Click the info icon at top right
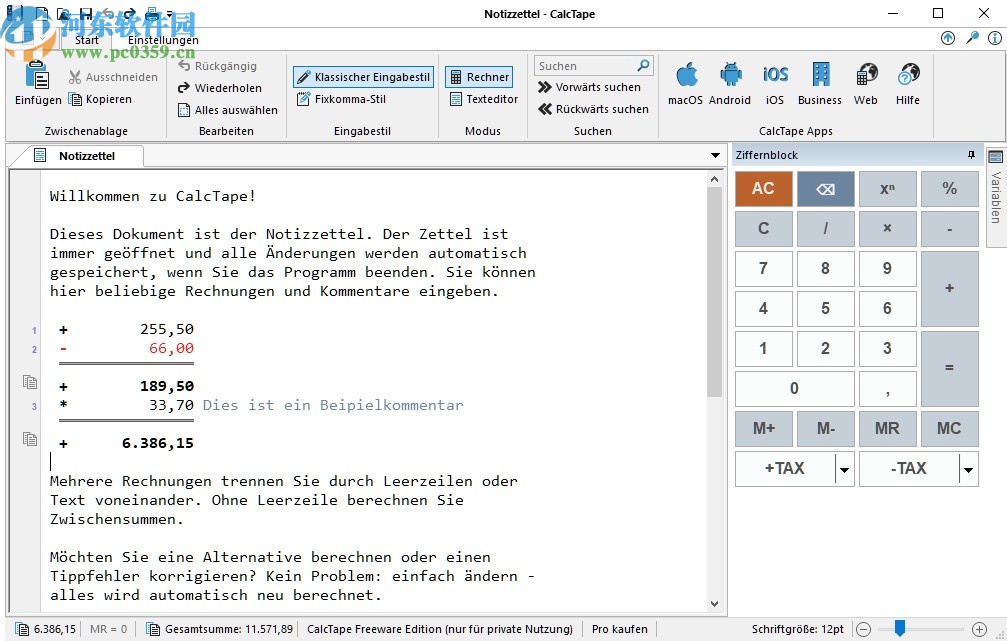Screen dimensions: 1007x641 pyautogui.click(x=995, y=38)
